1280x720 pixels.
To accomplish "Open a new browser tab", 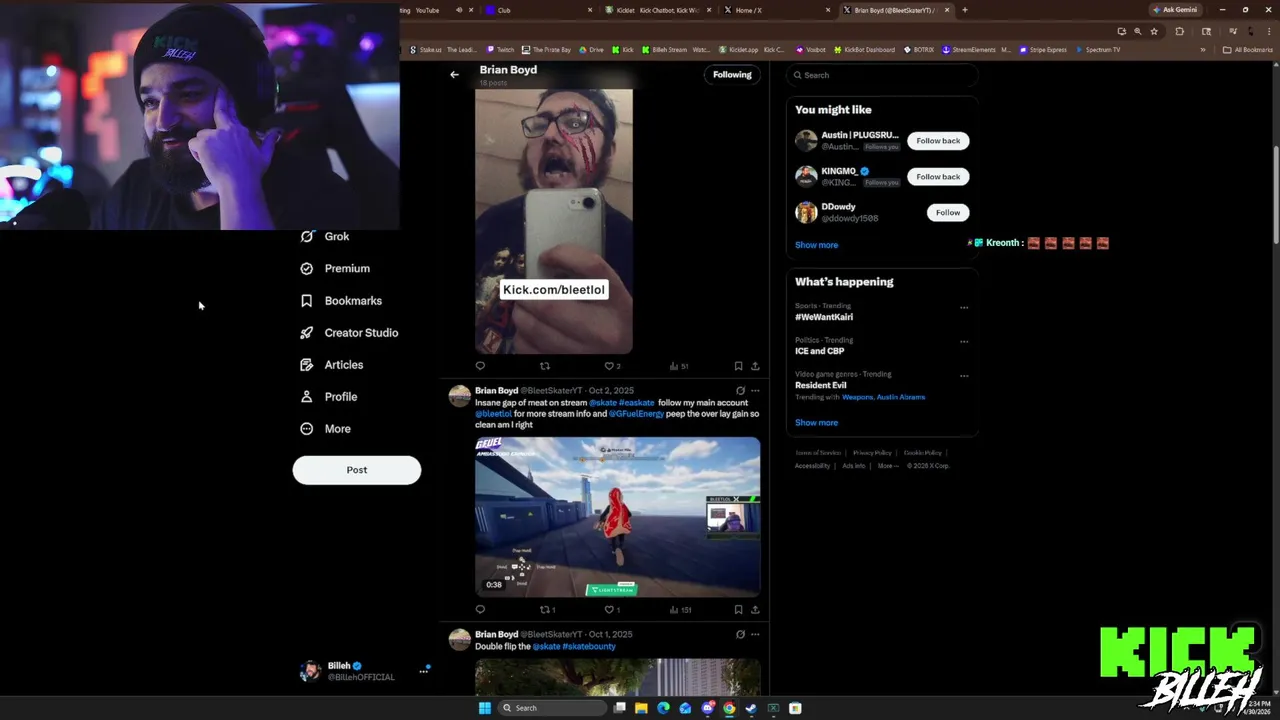I will [x=964, y=10].
